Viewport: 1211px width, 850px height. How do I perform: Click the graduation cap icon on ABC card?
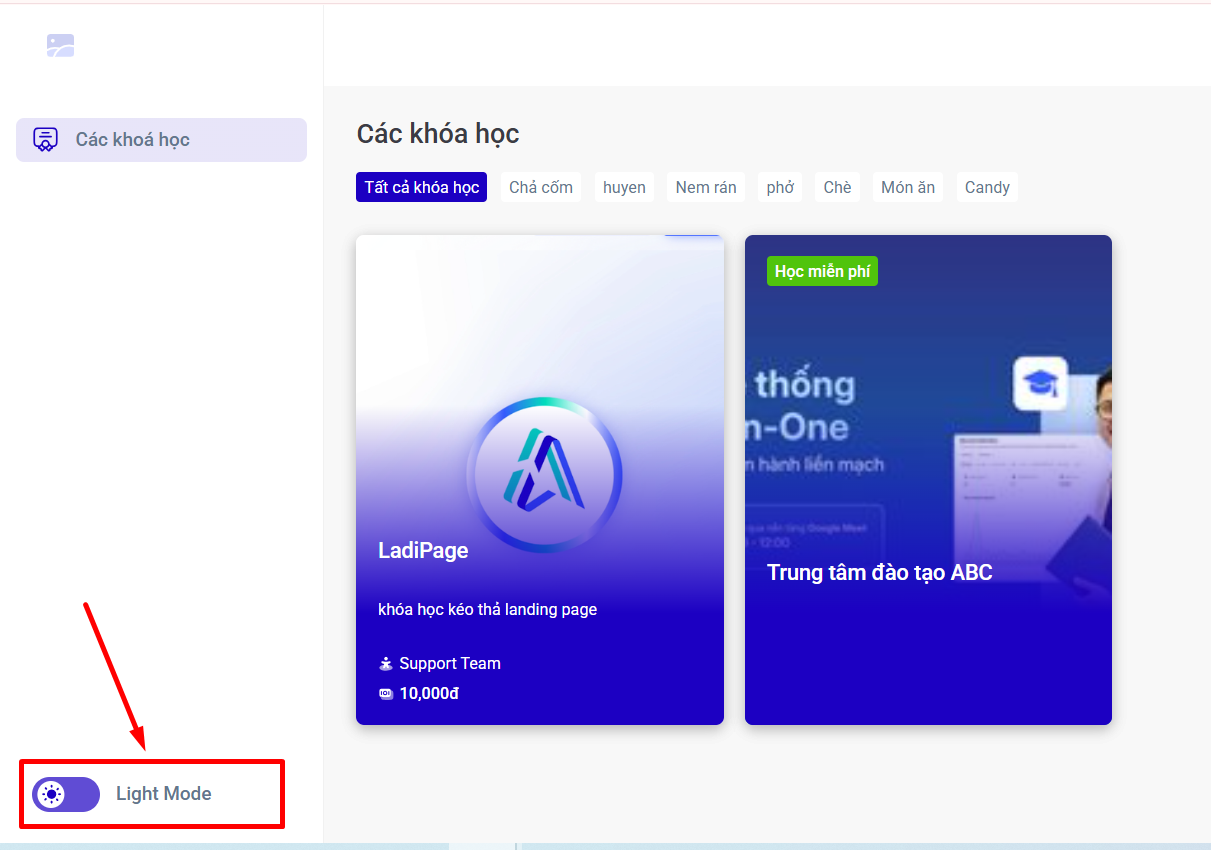1040,384
